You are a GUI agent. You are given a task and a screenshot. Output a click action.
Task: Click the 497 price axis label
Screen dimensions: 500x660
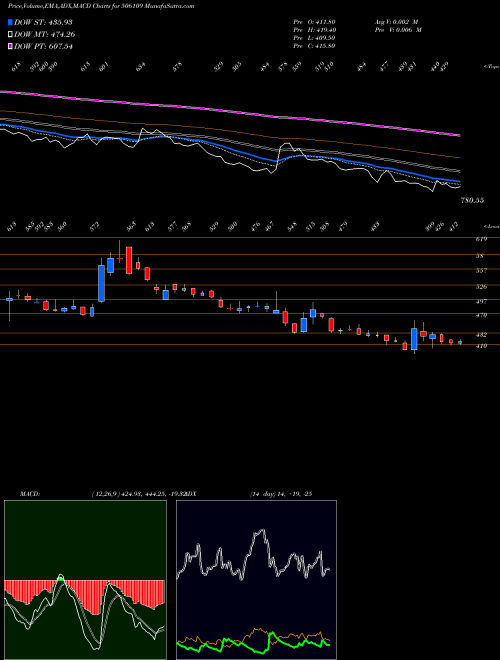[x=482, y=301]
